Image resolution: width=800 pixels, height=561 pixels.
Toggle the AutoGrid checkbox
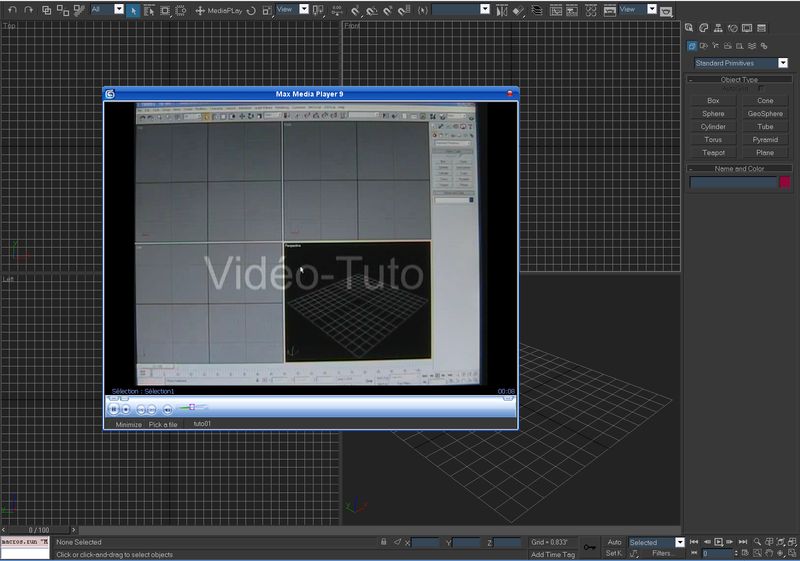tap(761, 89)
